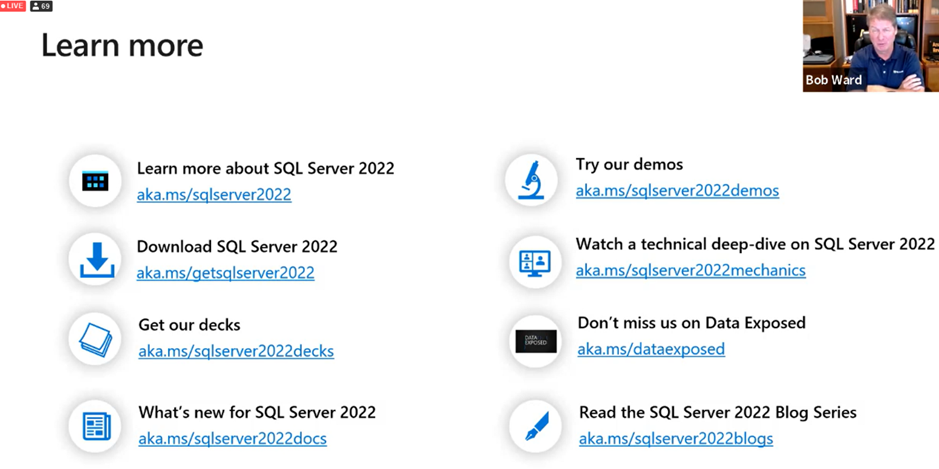
Task: Click the SQL Server 2022 grid icon
Action: pos(95,181)
